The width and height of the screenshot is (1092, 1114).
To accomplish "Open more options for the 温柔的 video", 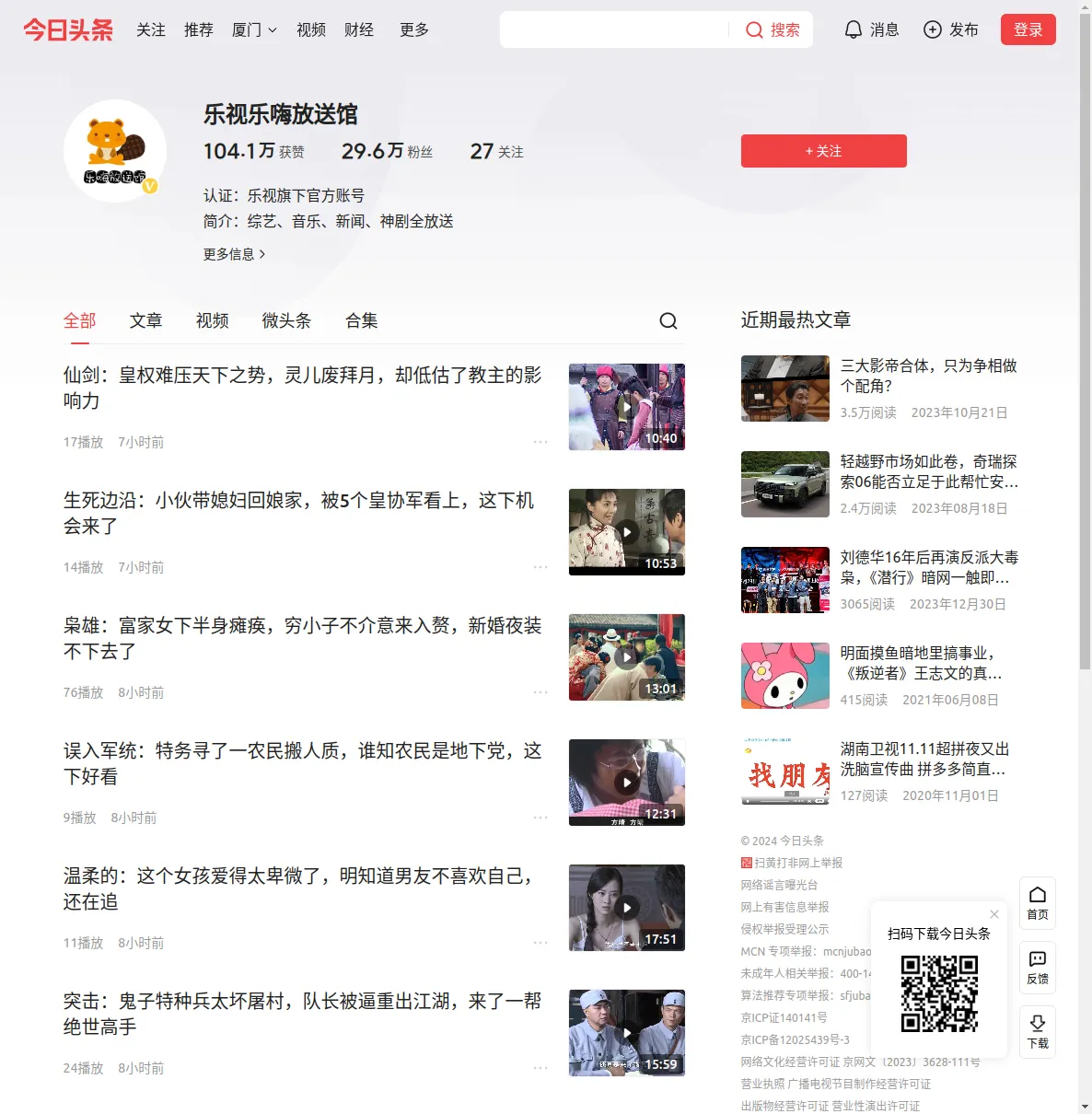I will (x=540, y=943).
